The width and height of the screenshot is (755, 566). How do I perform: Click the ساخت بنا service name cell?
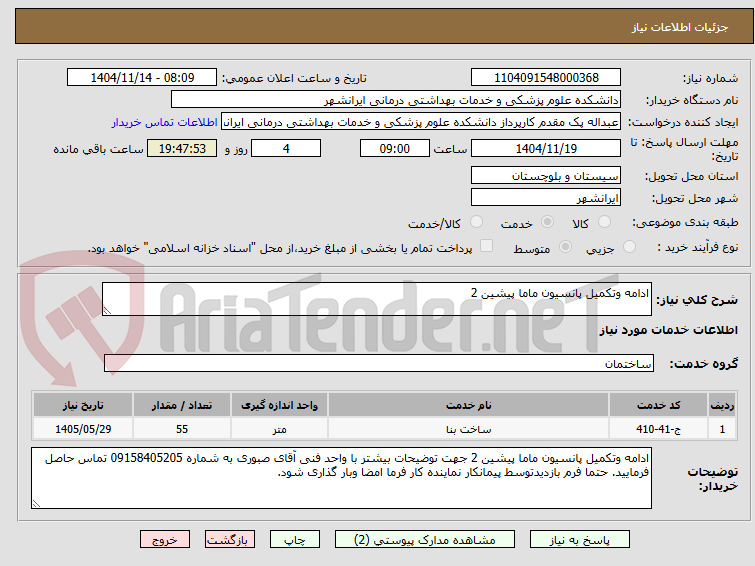coord(469,429)
